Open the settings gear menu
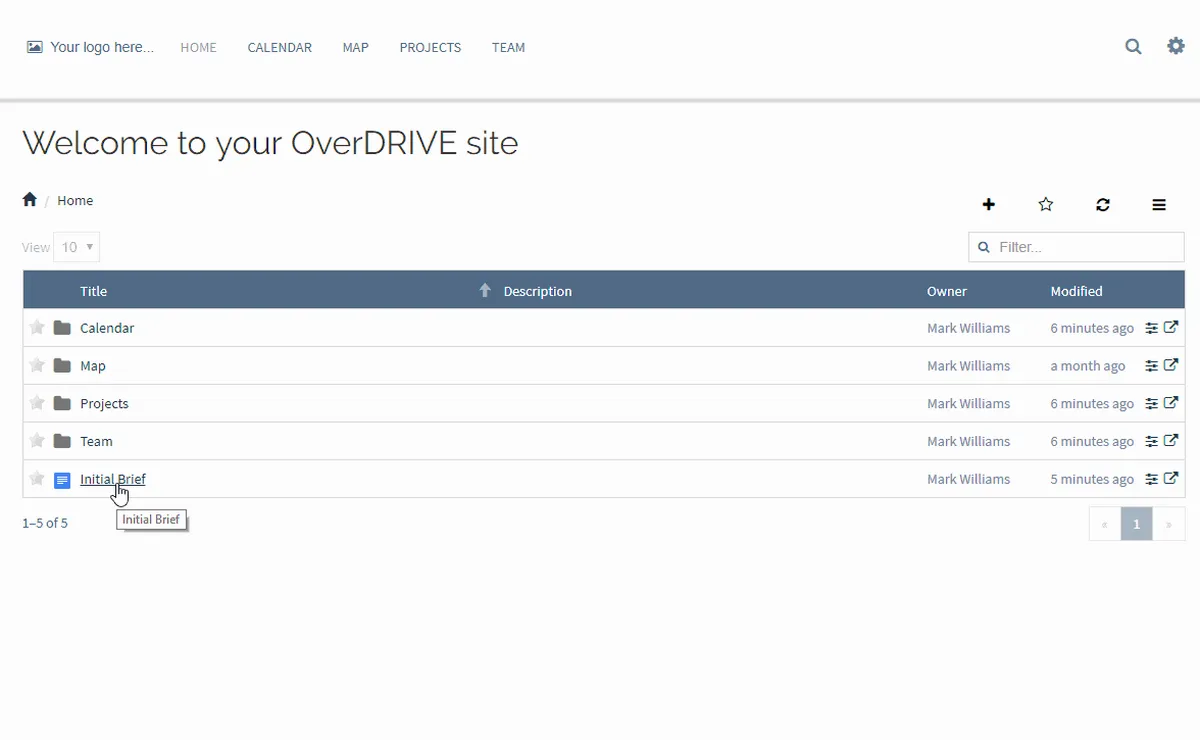Image resolution: width=1200 pixels, height=740 pixels. click(1176, 46)
